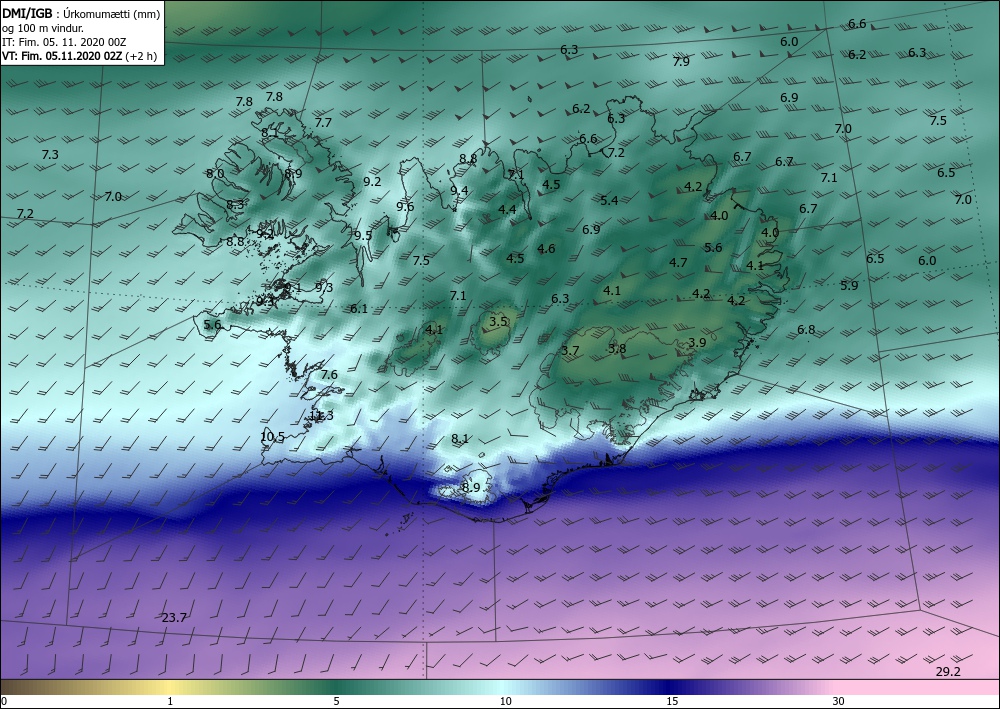Click the color scale tick label 10
This screenshot has height=709, width=1000.
tap(505, 702)
